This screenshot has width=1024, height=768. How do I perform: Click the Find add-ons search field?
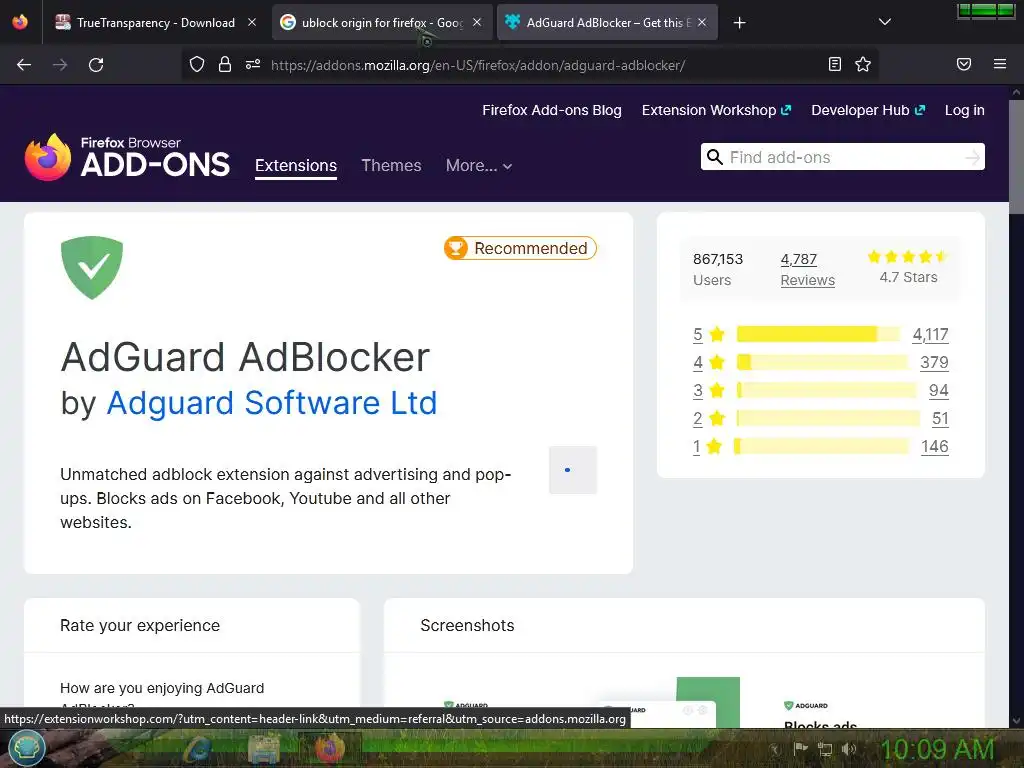coord(842,157)
